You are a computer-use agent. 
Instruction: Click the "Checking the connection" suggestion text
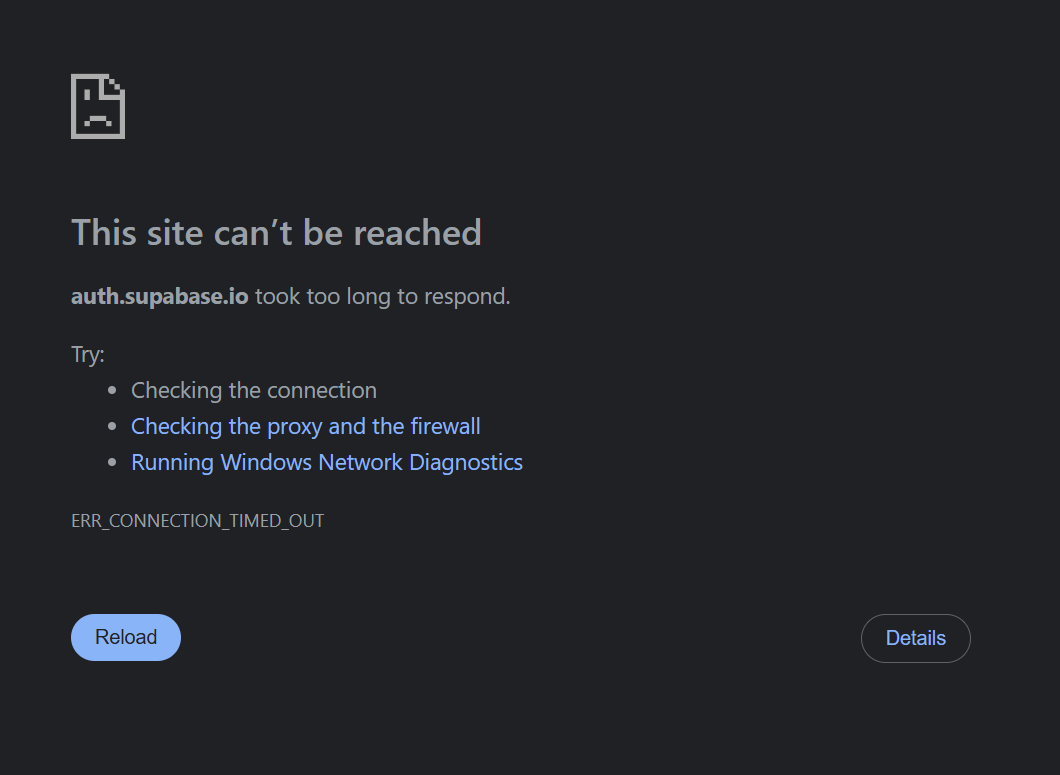point(254,390)
